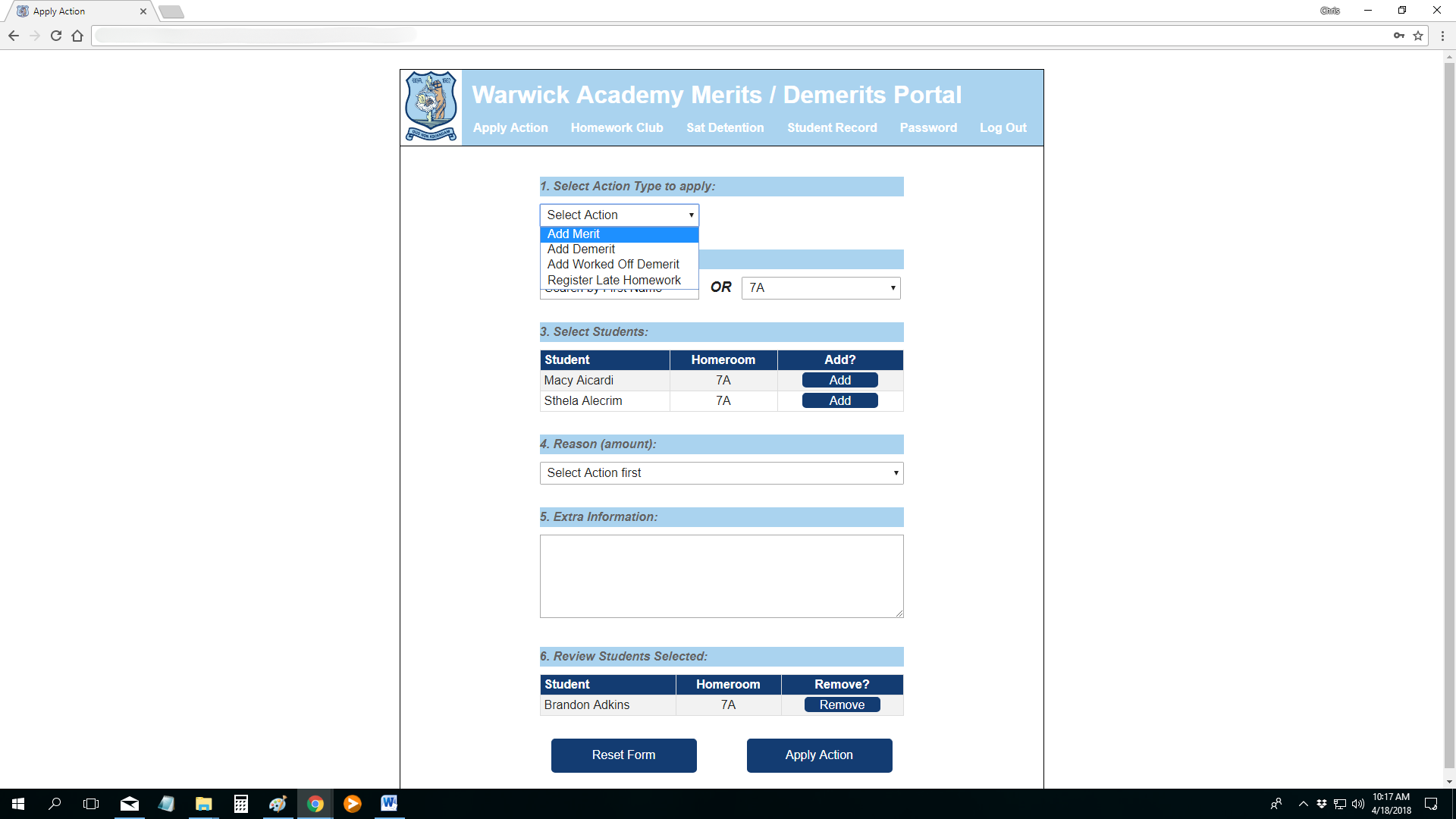The height and width of the screenshot is (819, 1456).
Task: Open the Windows Start menu
Action: click(x=18, y=804)
